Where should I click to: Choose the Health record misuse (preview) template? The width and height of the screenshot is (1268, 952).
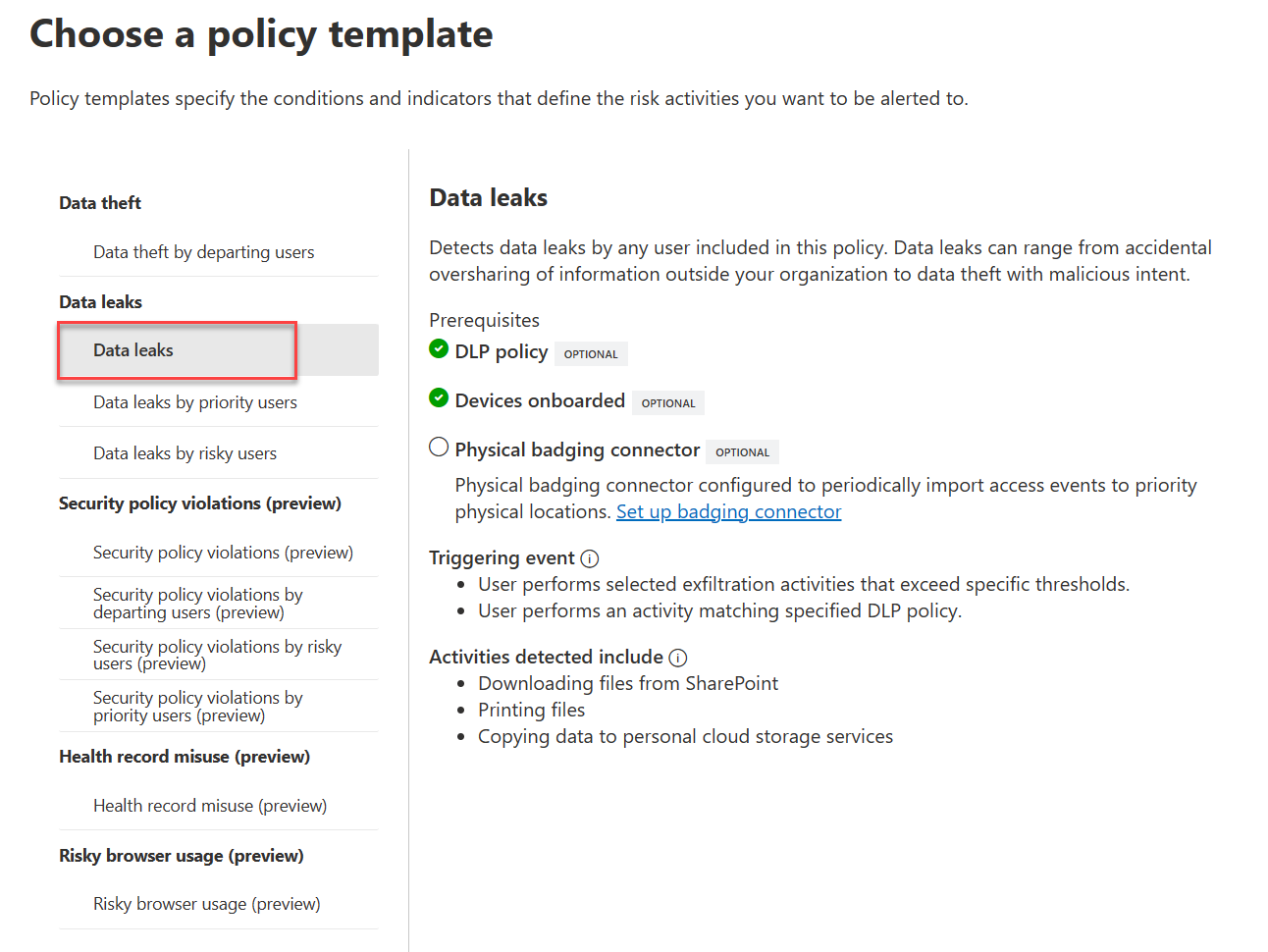pos(210,806)
